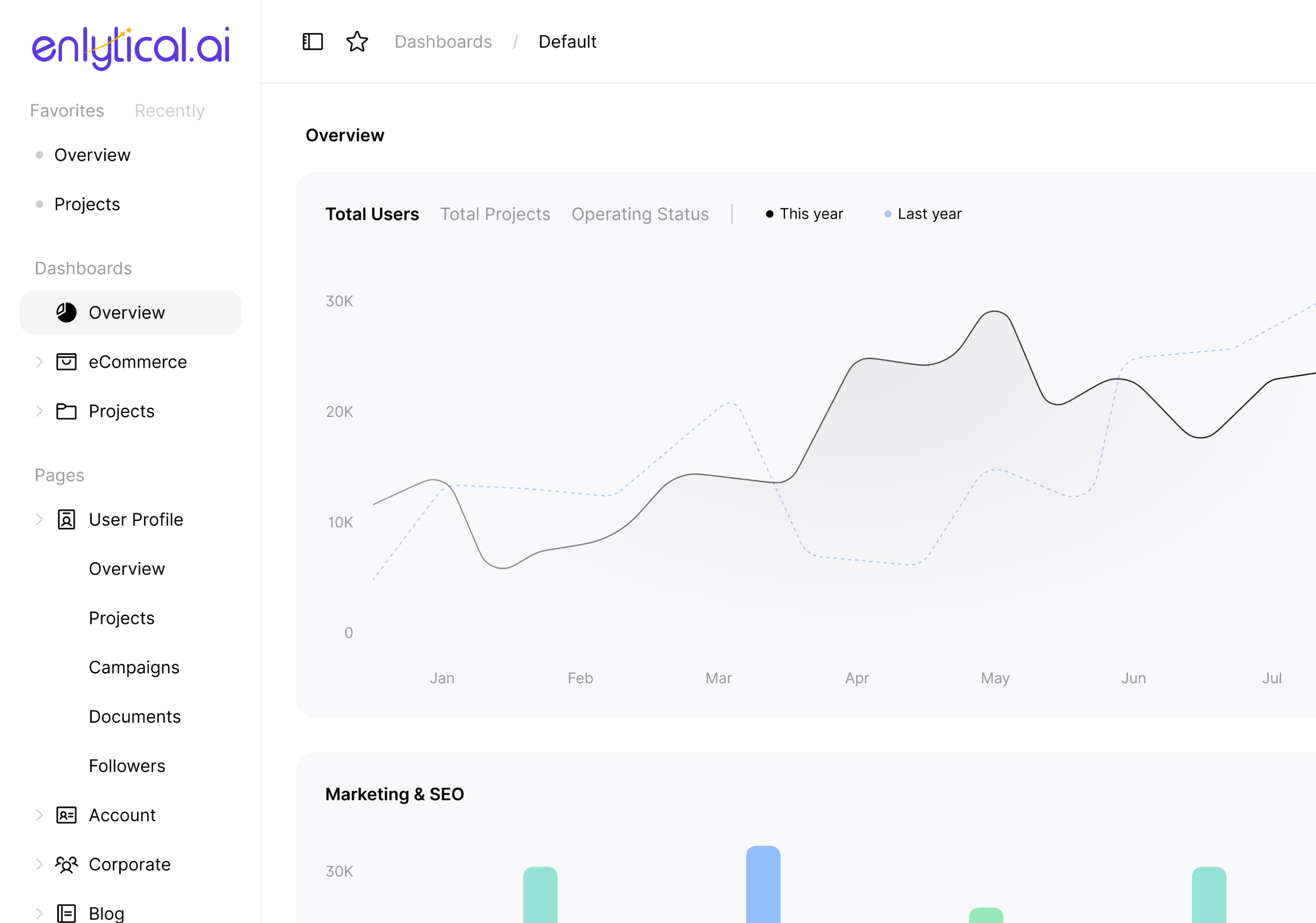Open Campaigns under User Profile
Image resolution: width=1316 pixels, height=923 pixels.
click(x=134, y=667)
